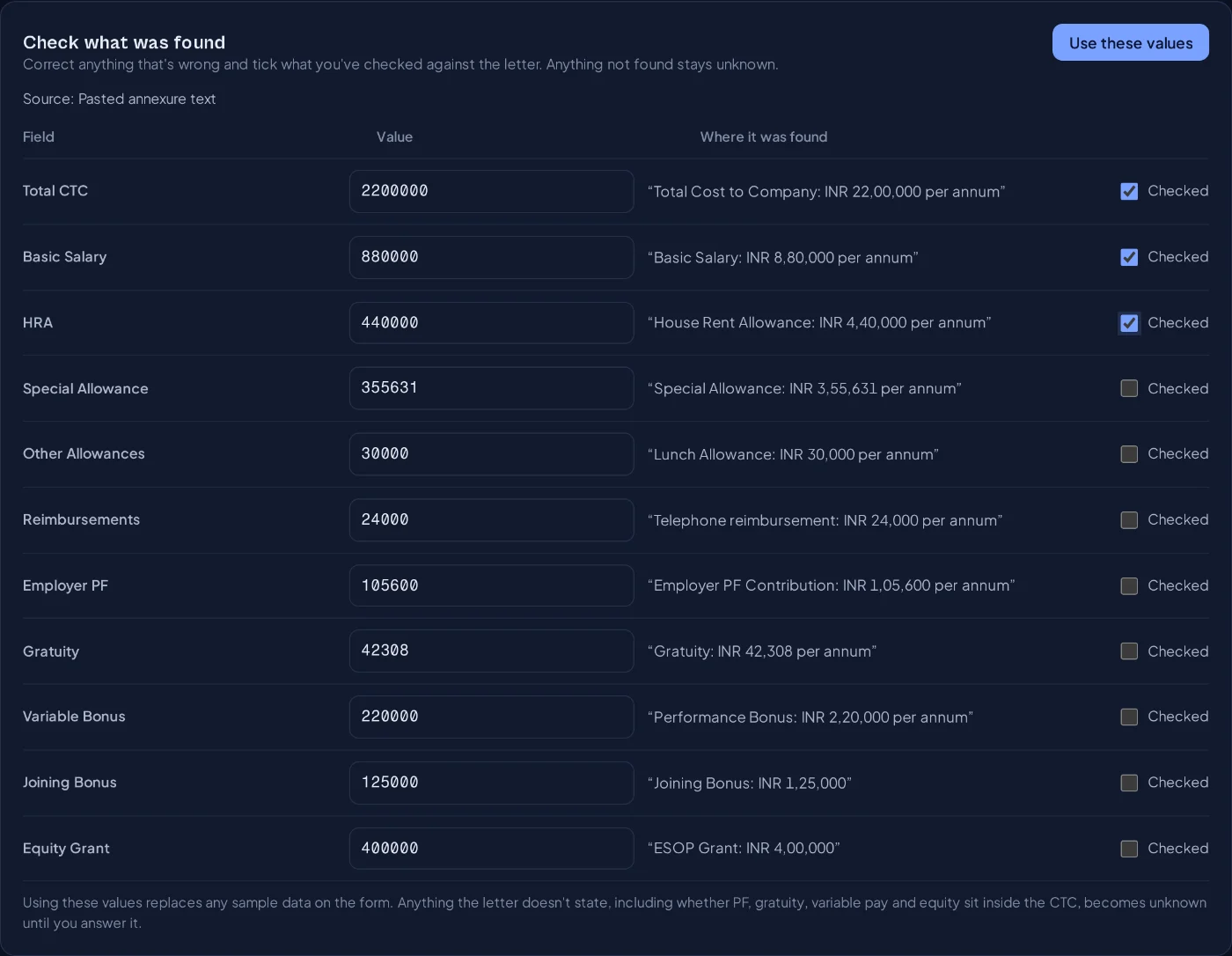Click the Field column header
The height and width of the screenshot is (956, 1232).
coord(39,137)
